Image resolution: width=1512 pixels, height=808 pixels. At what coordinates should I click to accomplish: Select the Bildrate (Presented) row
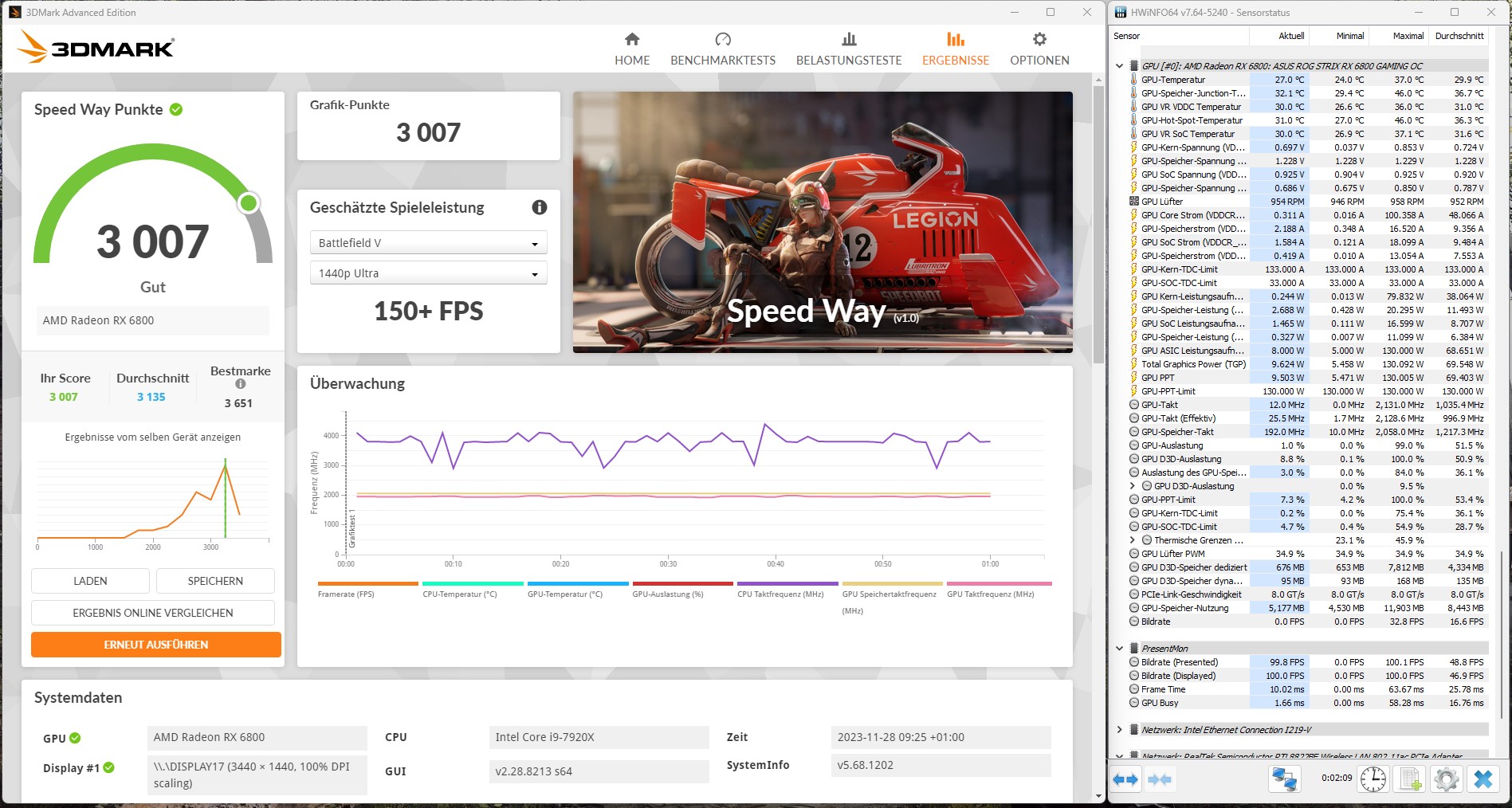[1307, 662]
